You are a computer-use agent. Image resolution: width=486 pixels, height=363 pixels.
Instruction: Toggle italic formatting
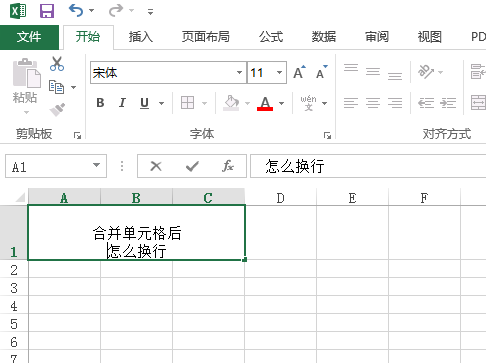pyautogui.click(x=122, y=103)
